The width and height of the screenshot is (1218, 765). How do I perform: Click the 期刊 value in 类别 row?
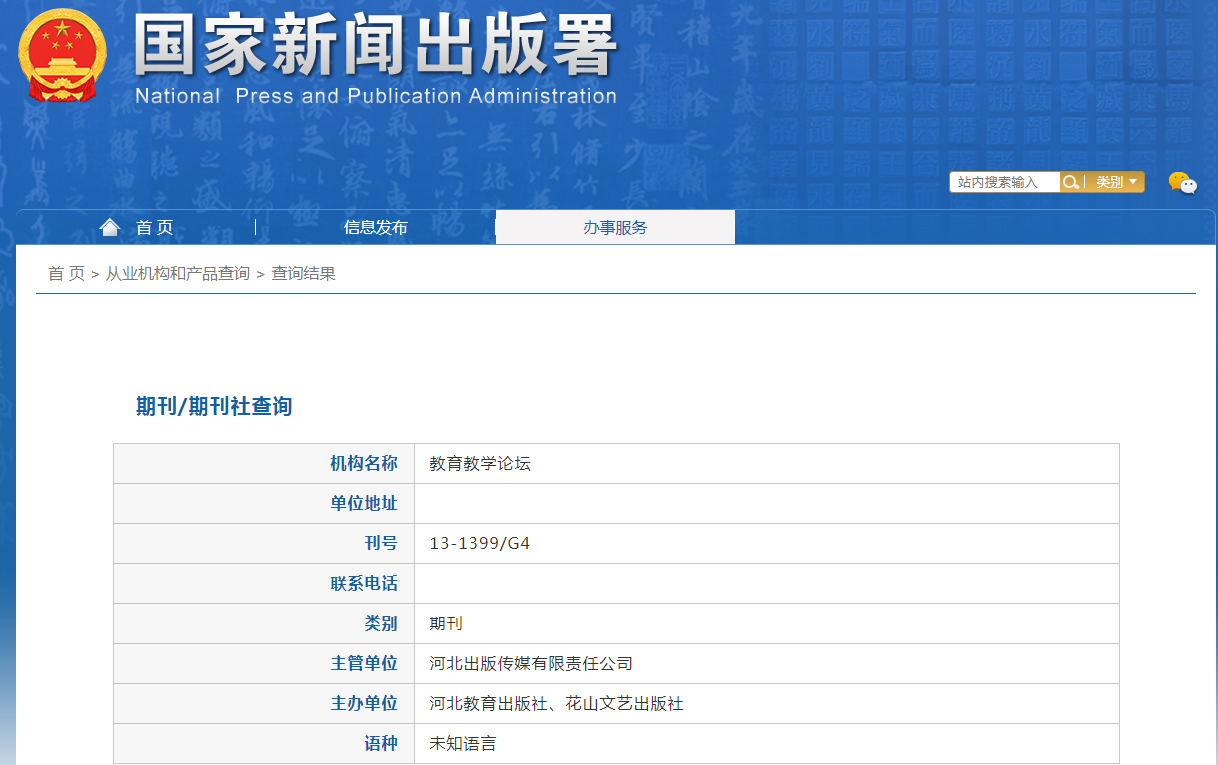tap(446, 624)
